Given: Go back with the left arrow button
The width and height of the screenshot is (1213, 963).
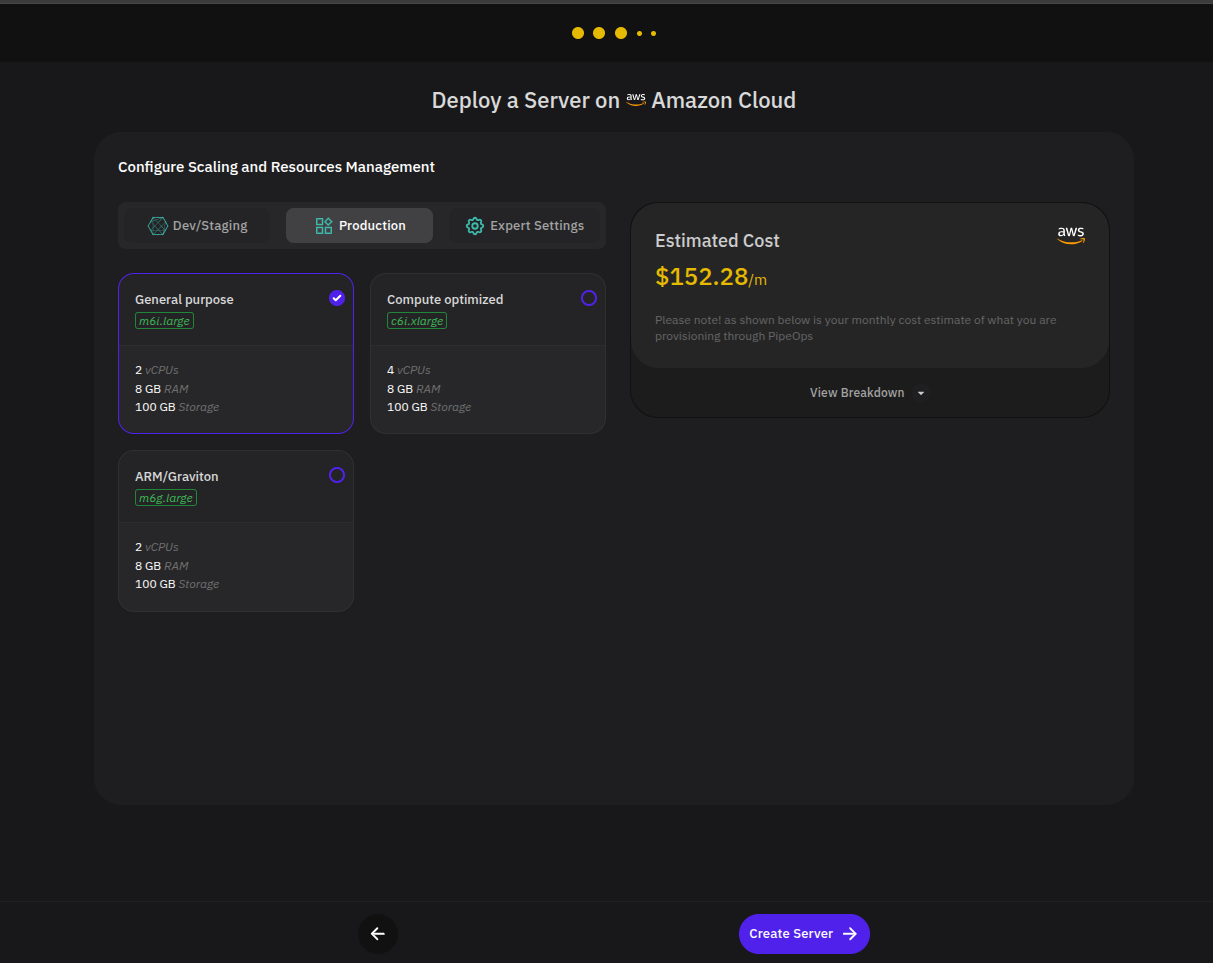Looking at the screenshot, I should [x=378, y=934].
